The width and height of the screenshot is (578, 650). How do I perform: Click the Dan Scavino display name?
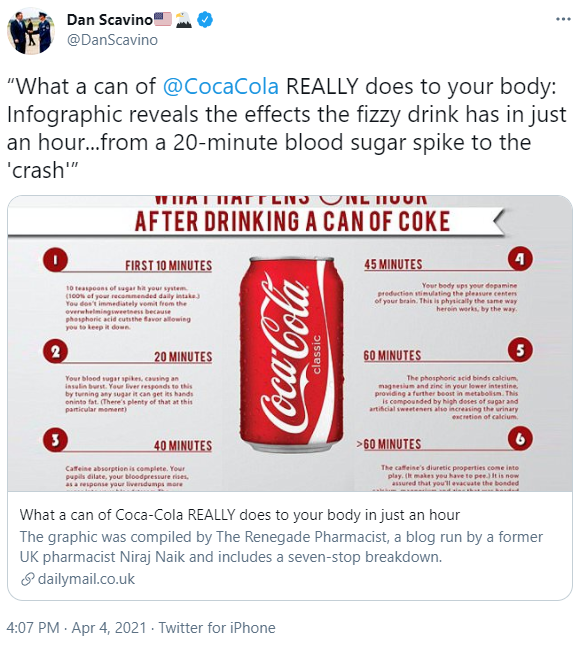pyautogui.click(x=110, y=19)
